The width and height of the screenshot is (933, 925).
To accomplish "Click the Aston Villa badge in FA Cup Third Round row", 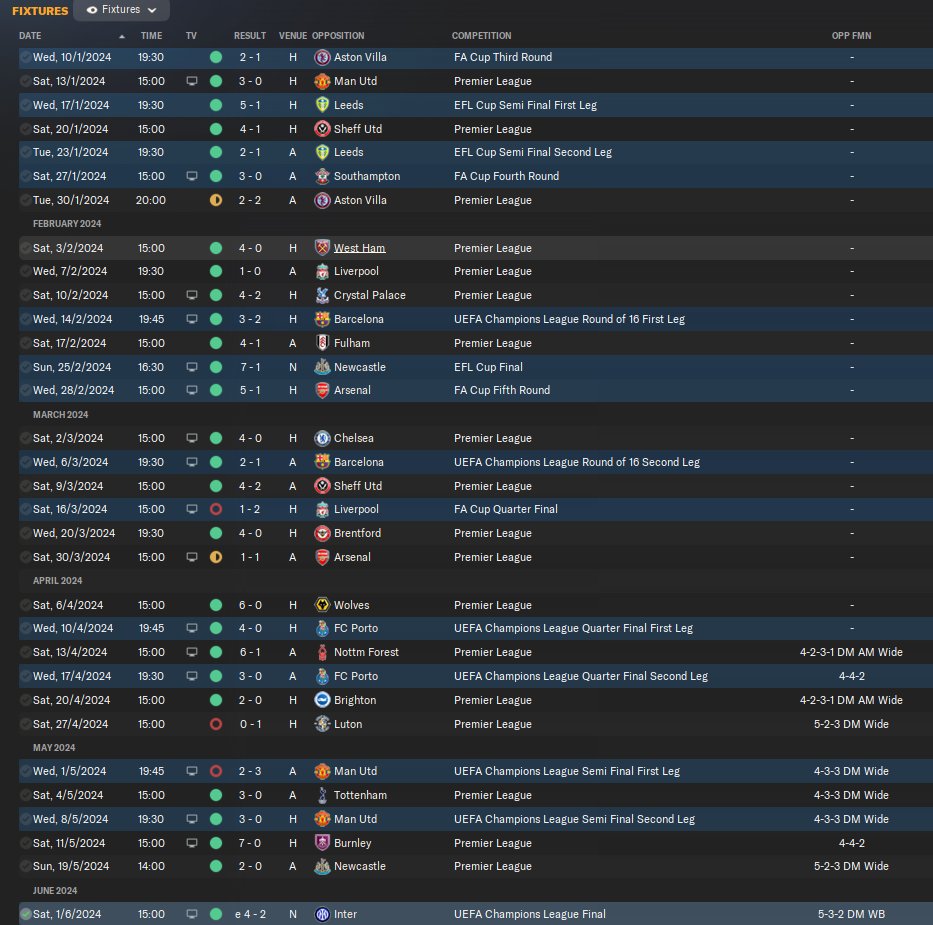I will pos(322,57).
